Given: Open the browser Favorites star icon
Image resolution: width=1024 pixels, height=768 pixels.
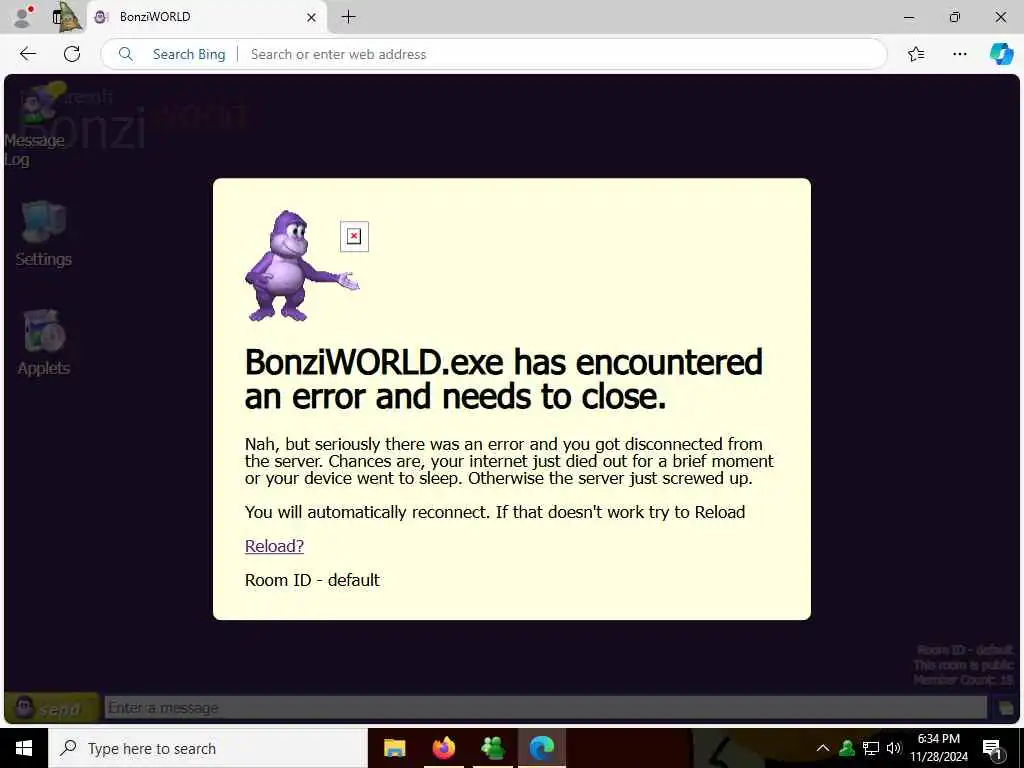Looking at the screenshot, I should coord(916,54).
